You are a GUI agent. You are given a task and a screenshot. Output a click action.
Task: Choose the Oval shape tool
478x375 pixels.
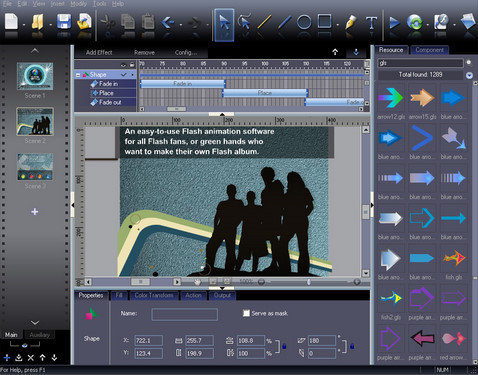point(304,22)
